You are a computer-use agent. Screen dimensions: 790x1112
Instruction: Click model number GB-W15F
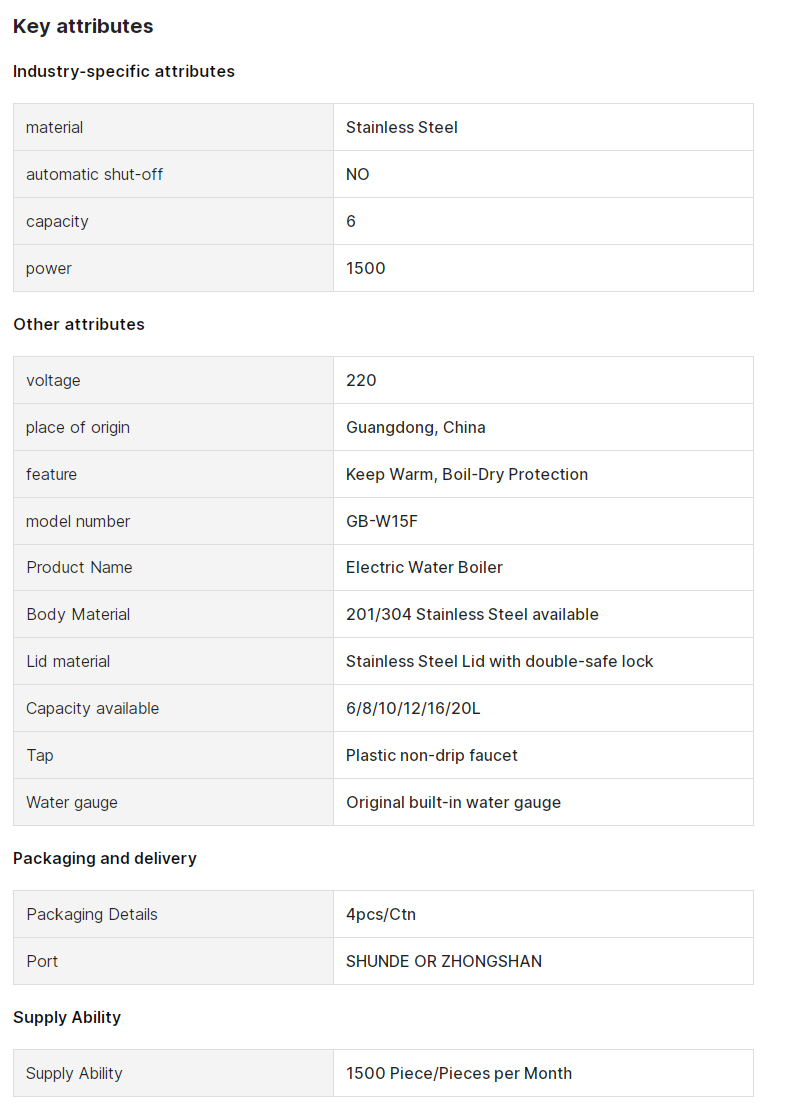[382, 521]
